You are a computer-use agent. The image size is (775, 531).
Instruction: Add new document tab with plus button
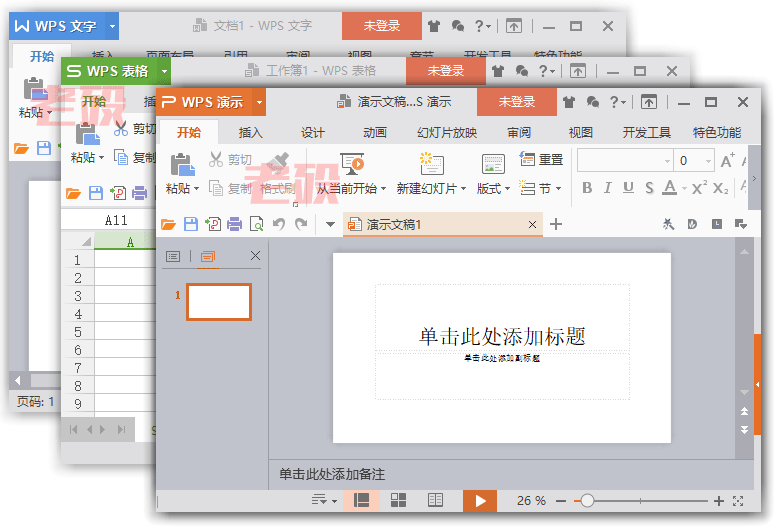[556, 224]
